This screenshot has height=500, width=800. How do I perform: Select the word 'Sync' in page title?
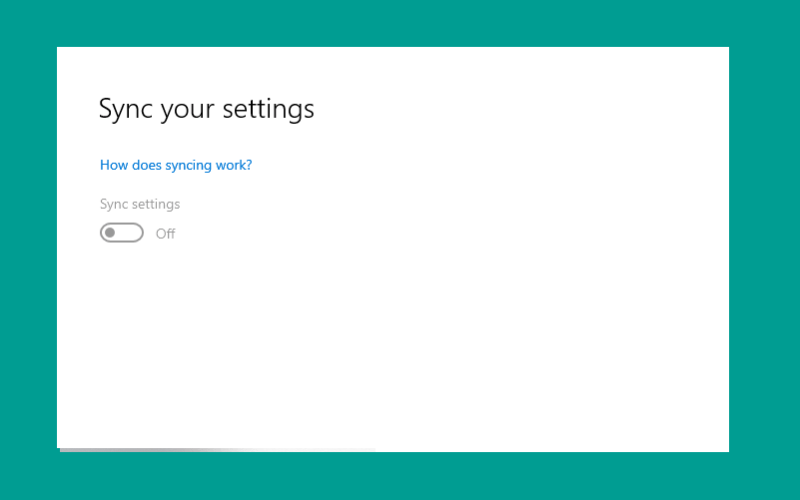(x=126, y=109)
